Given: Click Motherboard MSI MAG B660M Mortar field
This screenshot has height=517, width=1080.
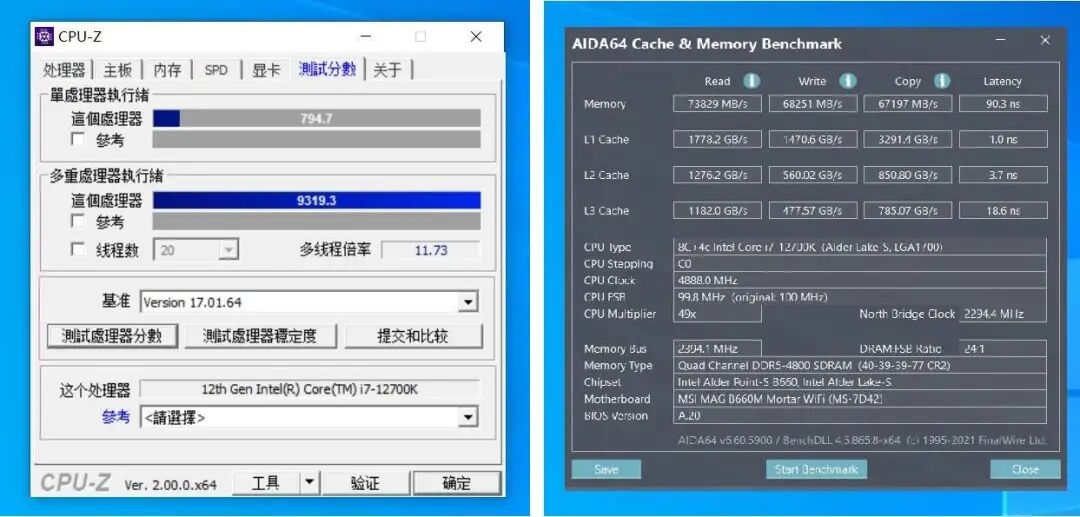Looking at the screenshot, I should (860, 399).
